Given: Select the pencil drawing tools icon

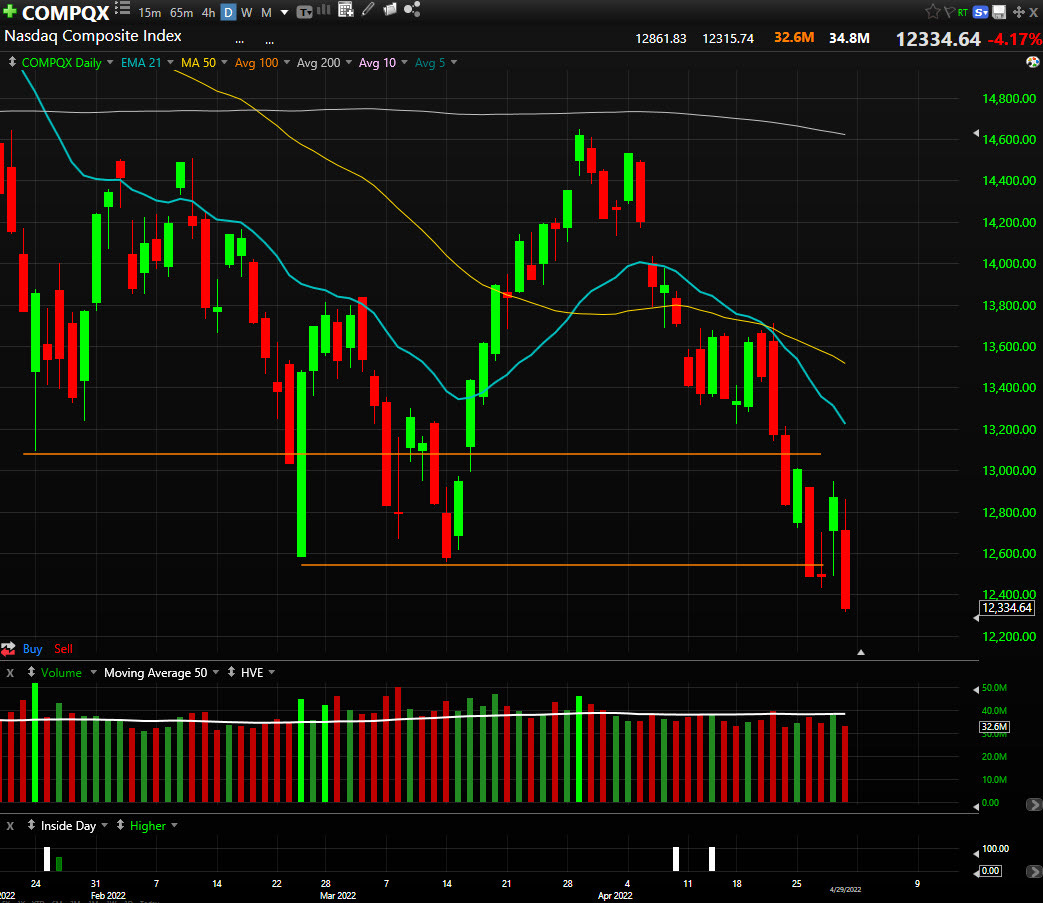Looking at the screenshot, I should click(368, 9).
